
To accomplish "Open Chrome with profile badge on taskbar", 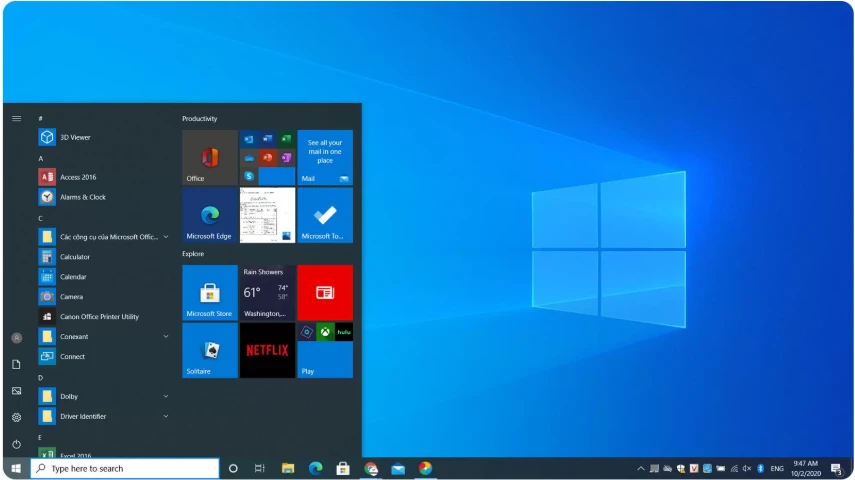I will click(371, 469).
